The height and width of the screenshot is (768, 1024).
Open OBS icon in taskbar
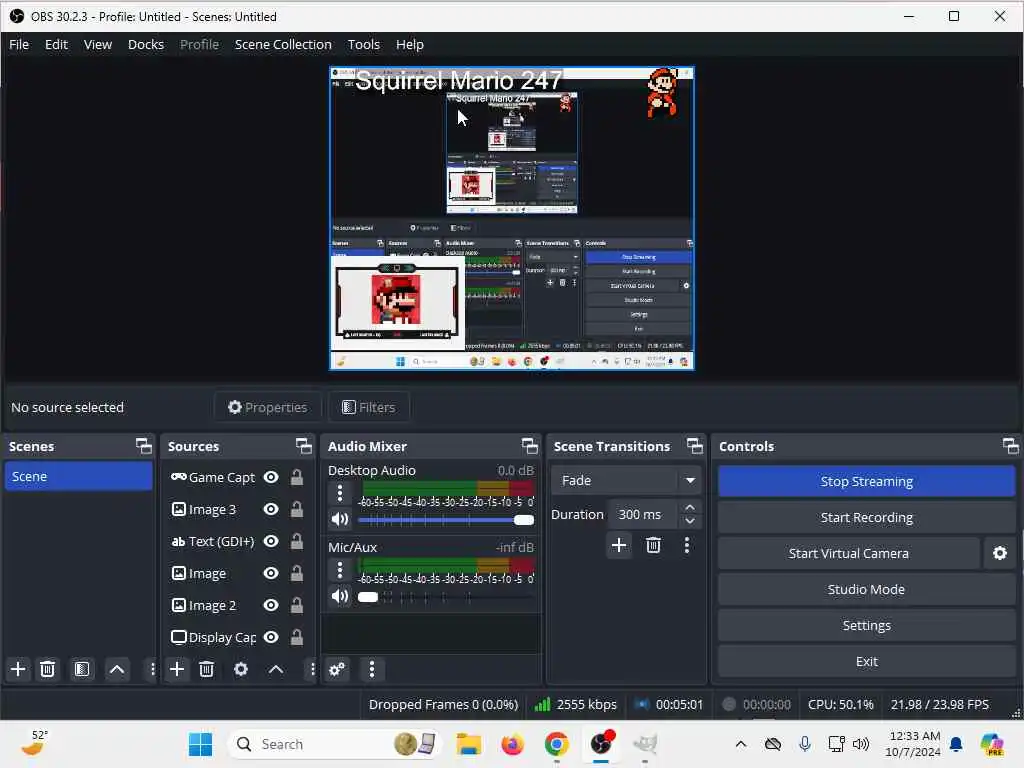click(601, 744)
